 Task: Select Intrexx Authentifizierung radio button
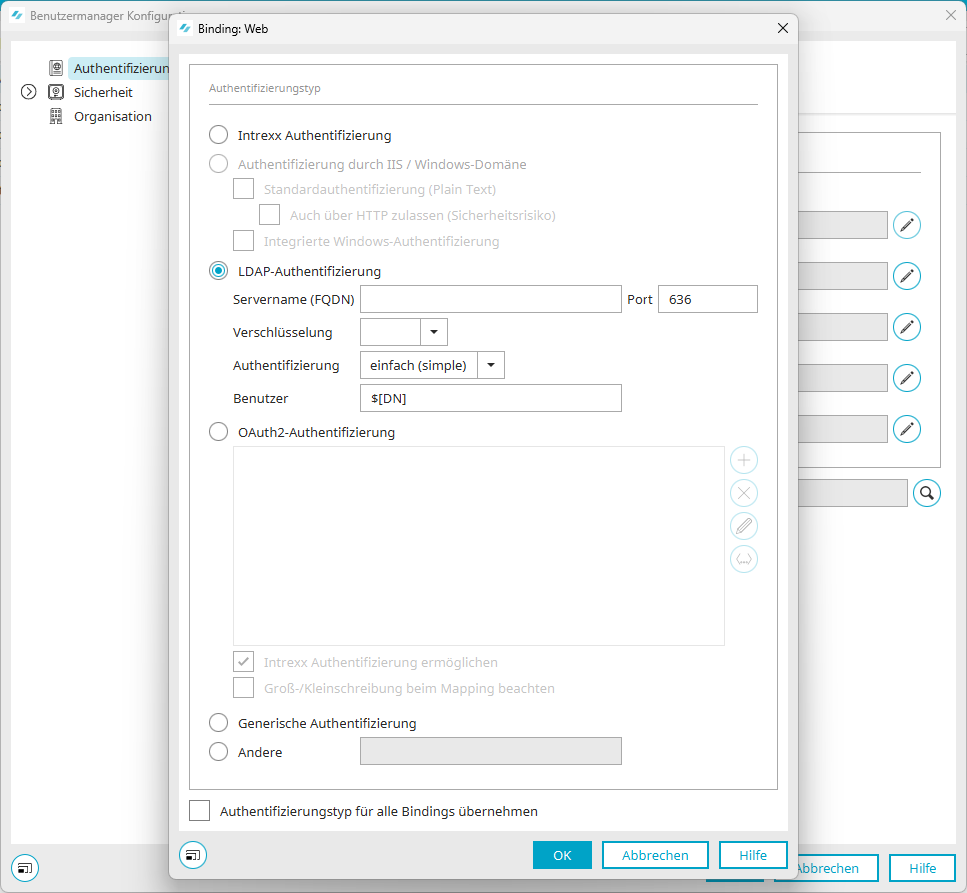point(218,135)
